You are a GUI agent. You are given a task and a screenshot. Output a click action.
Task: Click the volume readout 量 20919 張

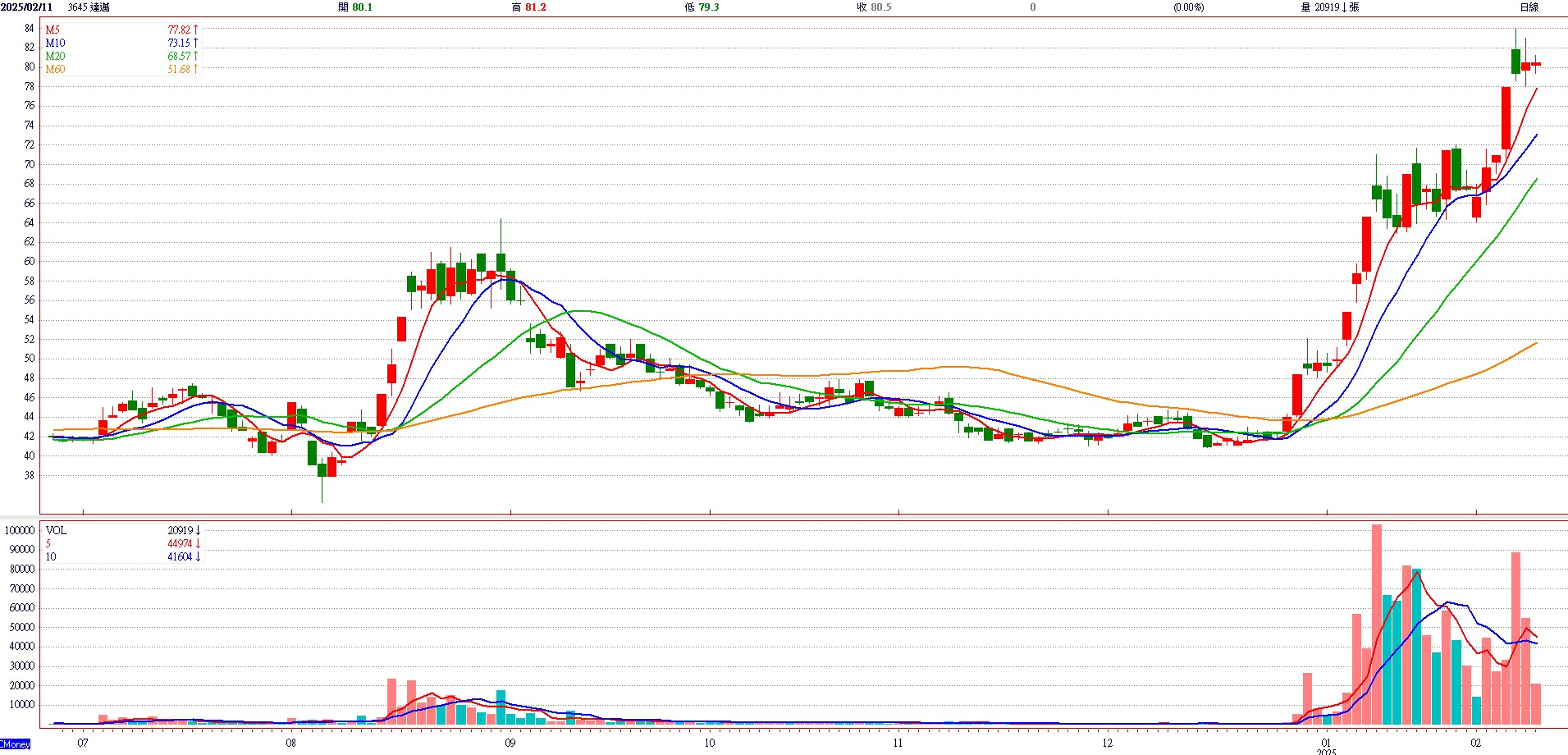[1329, 7]
